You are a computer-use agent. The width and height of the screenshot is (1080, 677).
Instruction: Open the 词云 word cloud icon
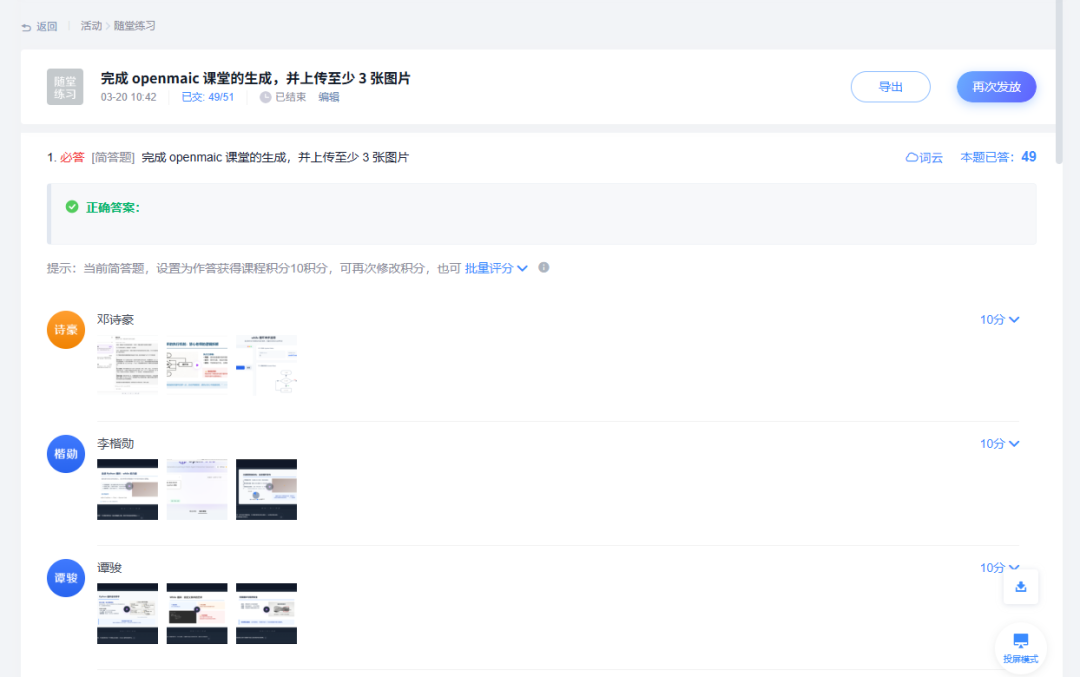[x=912, y=158]
